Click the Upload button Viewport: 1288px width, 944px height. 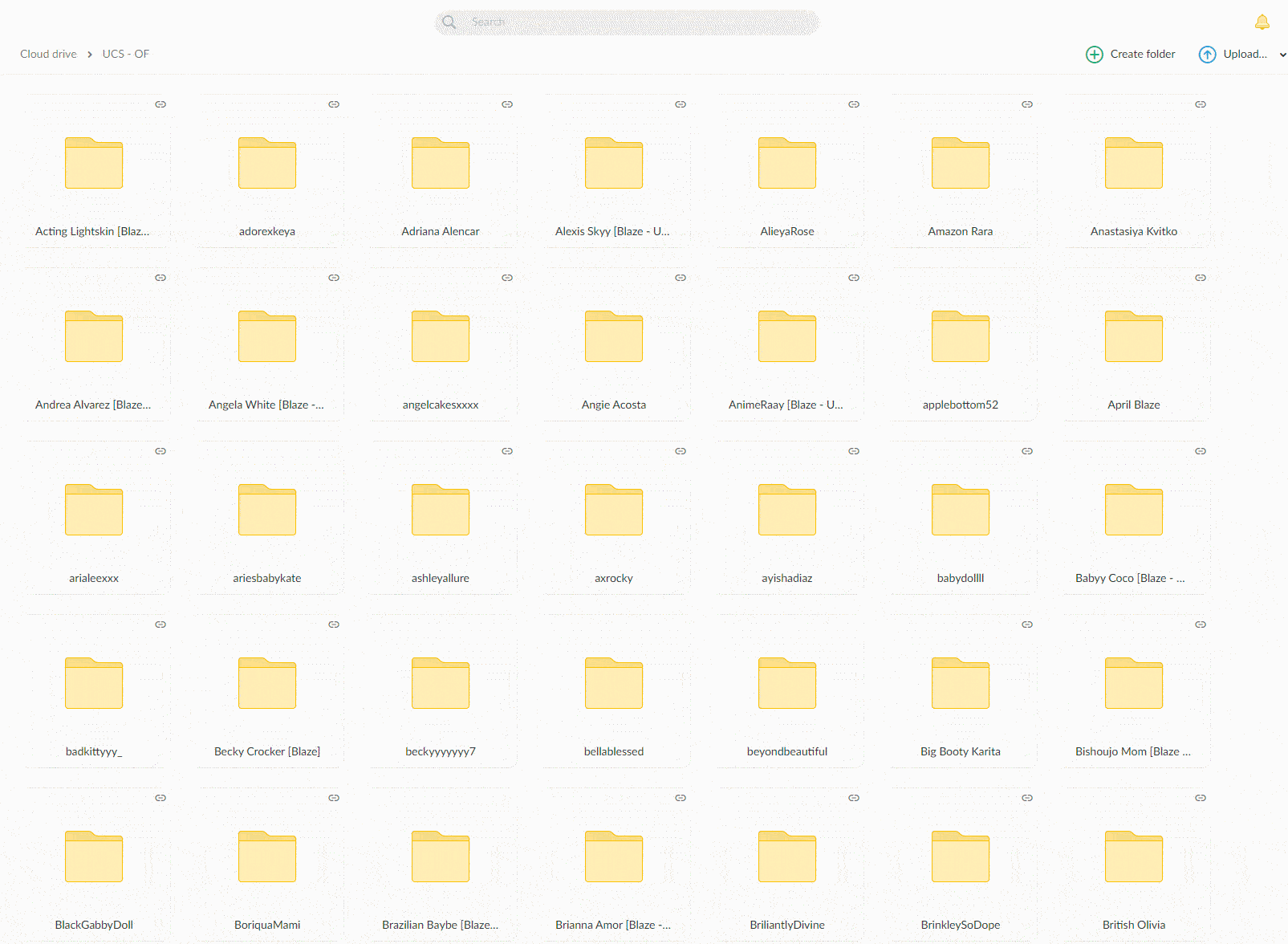(x=1233, y=54)
